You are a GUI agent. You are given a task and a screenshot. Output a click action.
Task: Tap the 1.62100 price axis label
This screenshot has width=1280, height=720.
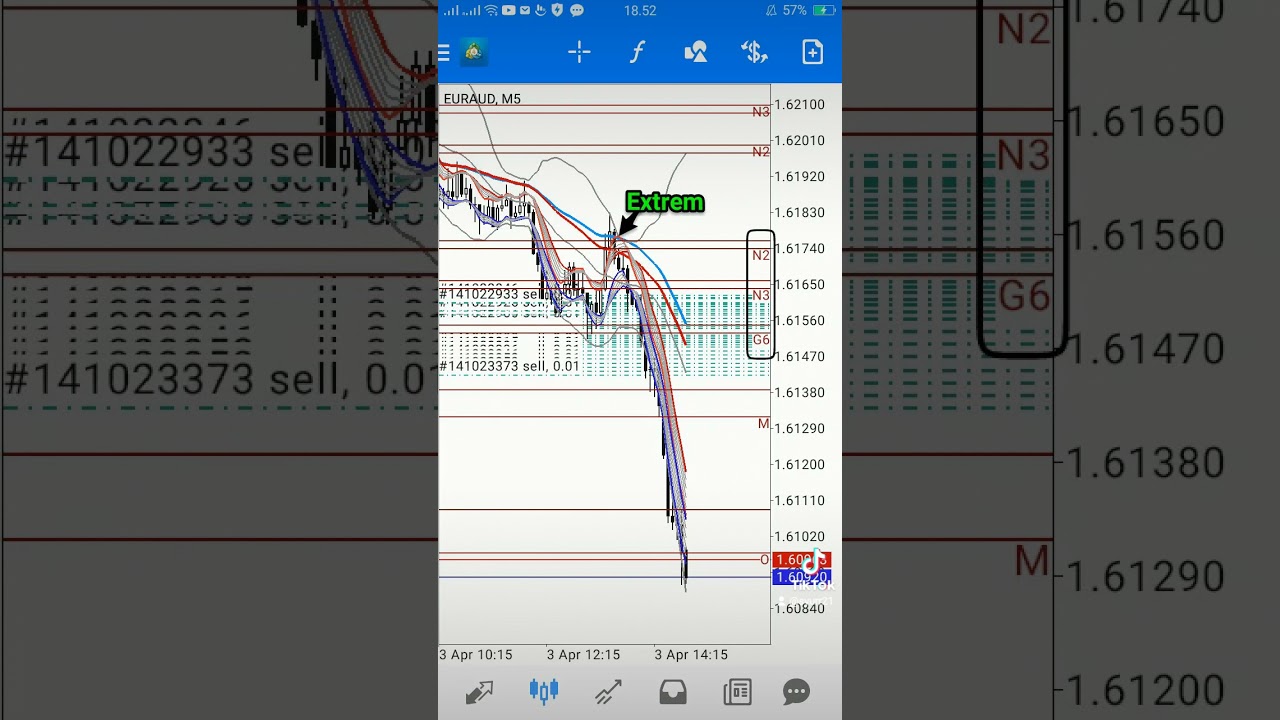[800, 104]
